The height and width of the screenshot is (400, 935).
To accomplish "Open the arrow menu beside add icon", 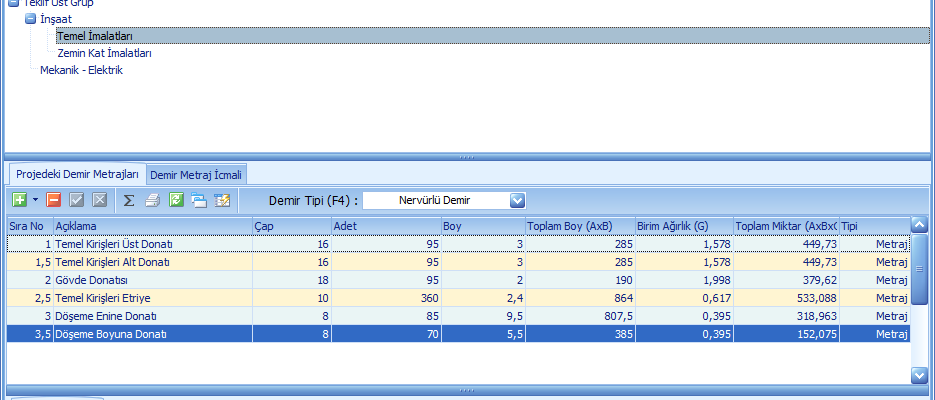I will point(35,200).
